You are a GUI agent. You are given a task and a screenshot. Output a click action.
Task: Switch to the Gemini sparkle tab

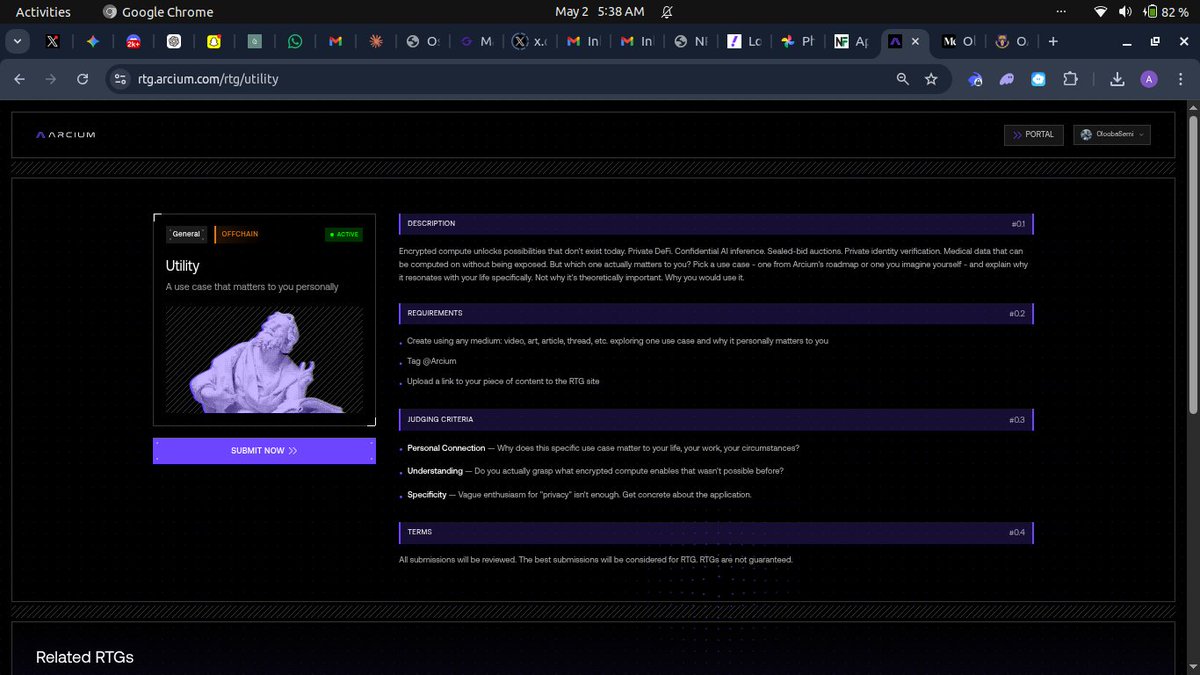click(x=92, y=42)
